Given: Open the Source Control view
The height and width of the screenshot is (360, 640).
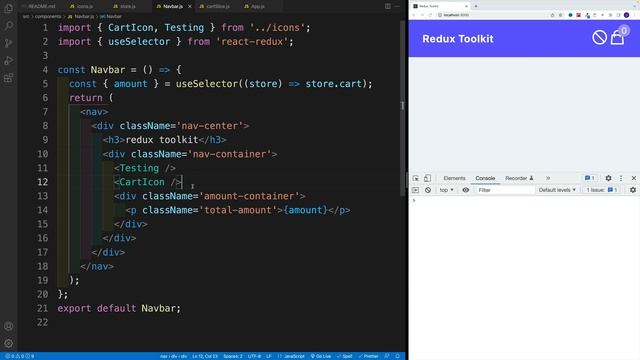Looking at the screenshot, I should pyautogui.click(x=8, y=43).
